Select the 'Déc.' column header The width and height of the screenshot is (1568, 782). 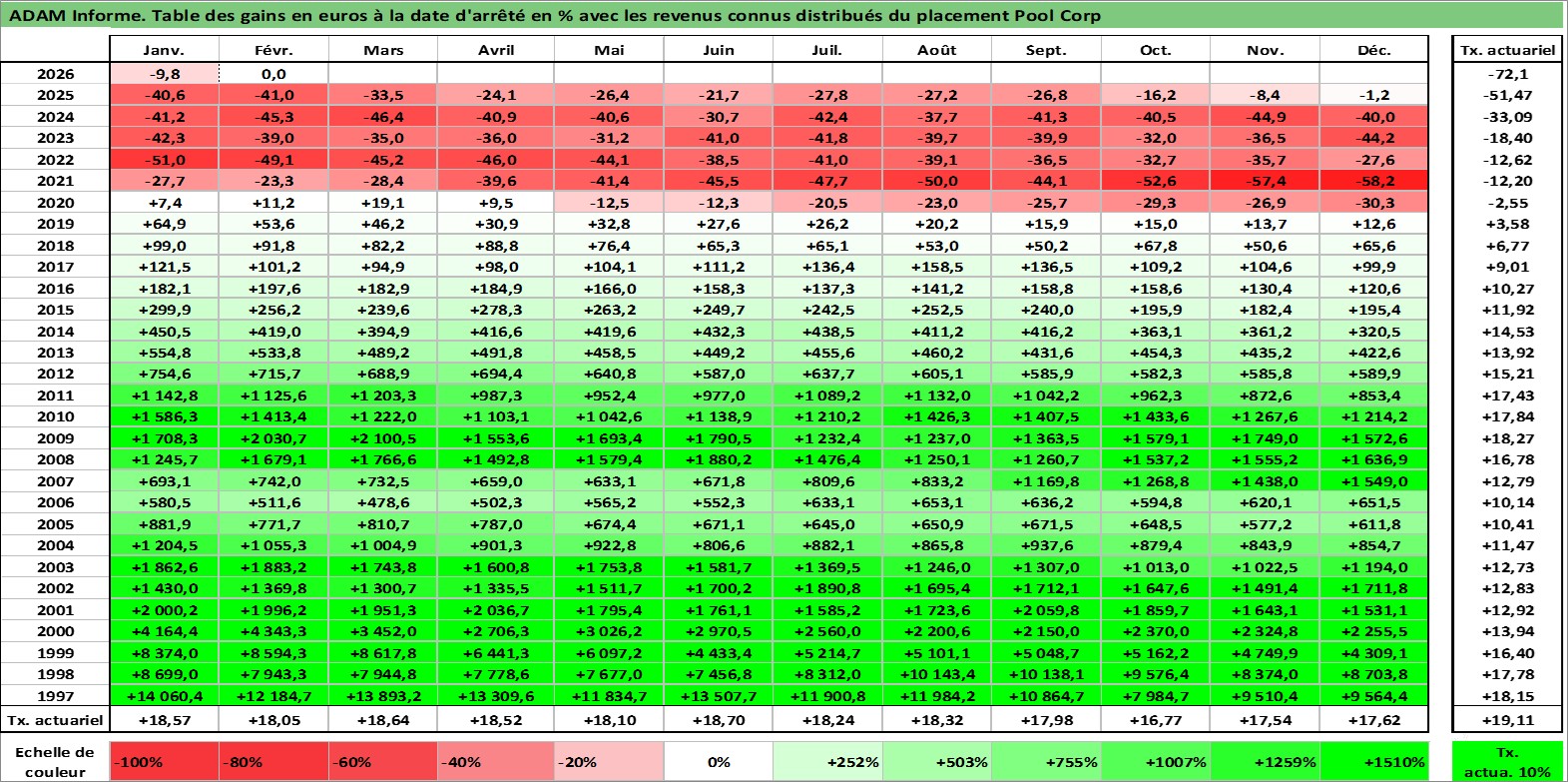(1374, 50)
